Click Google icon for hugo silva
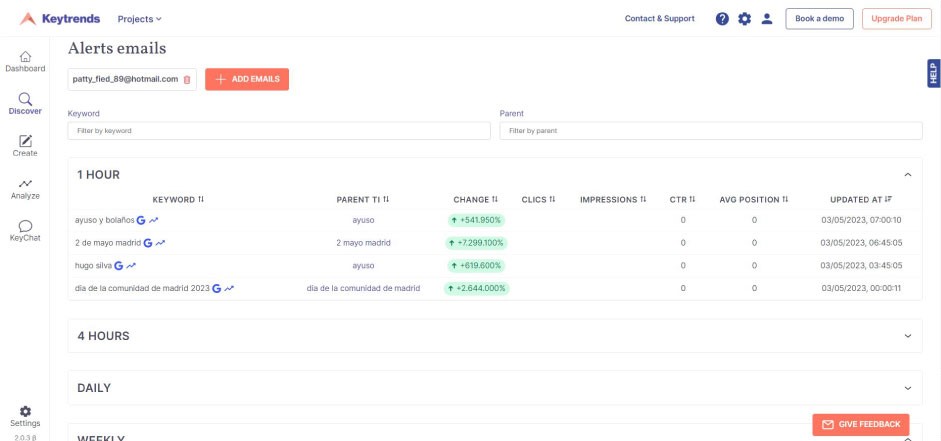Screen dimensions: 941x441 click(119, 265)
